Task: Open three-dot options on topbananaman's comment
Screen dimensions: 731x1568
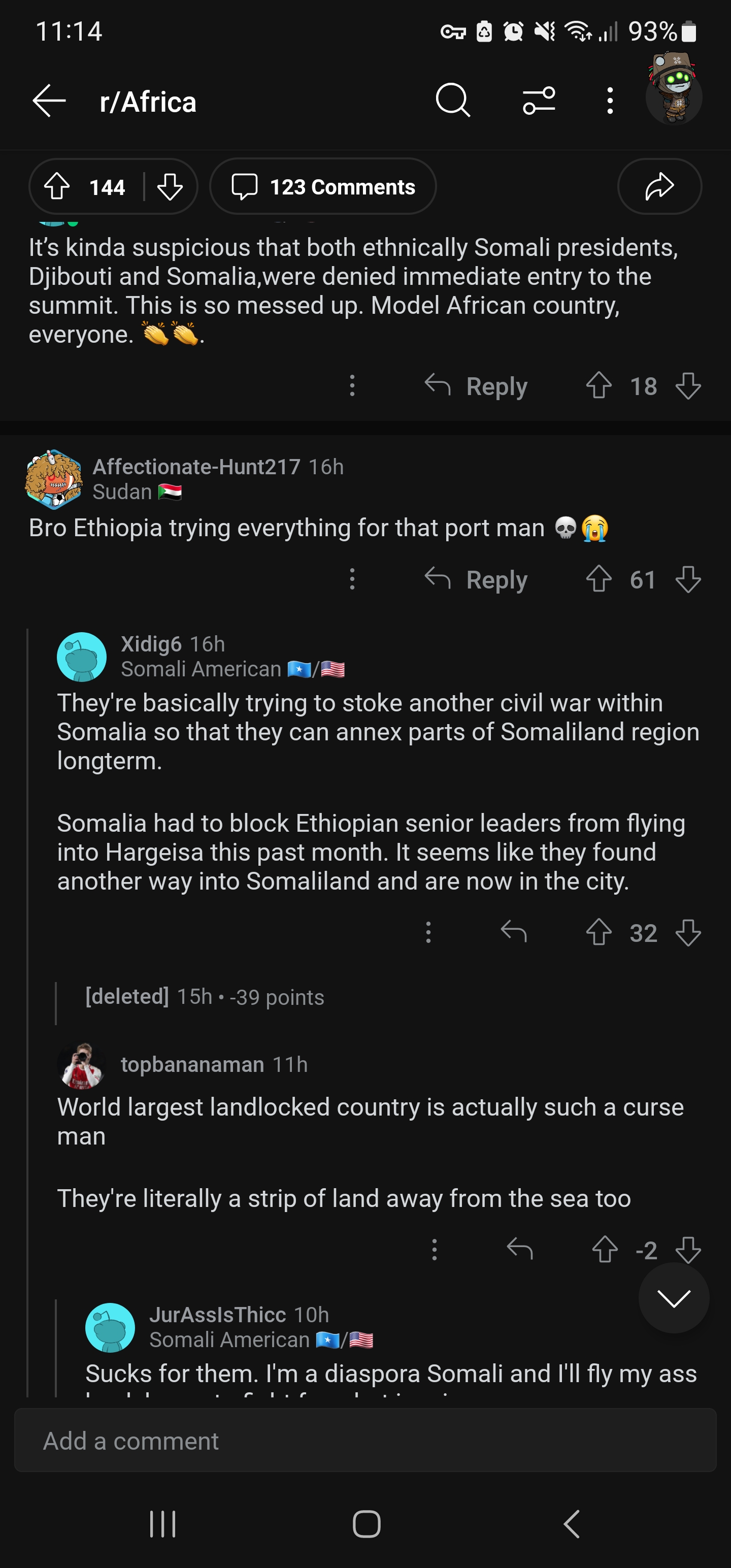Action: pyautogui.click(x=434, y=1250)
